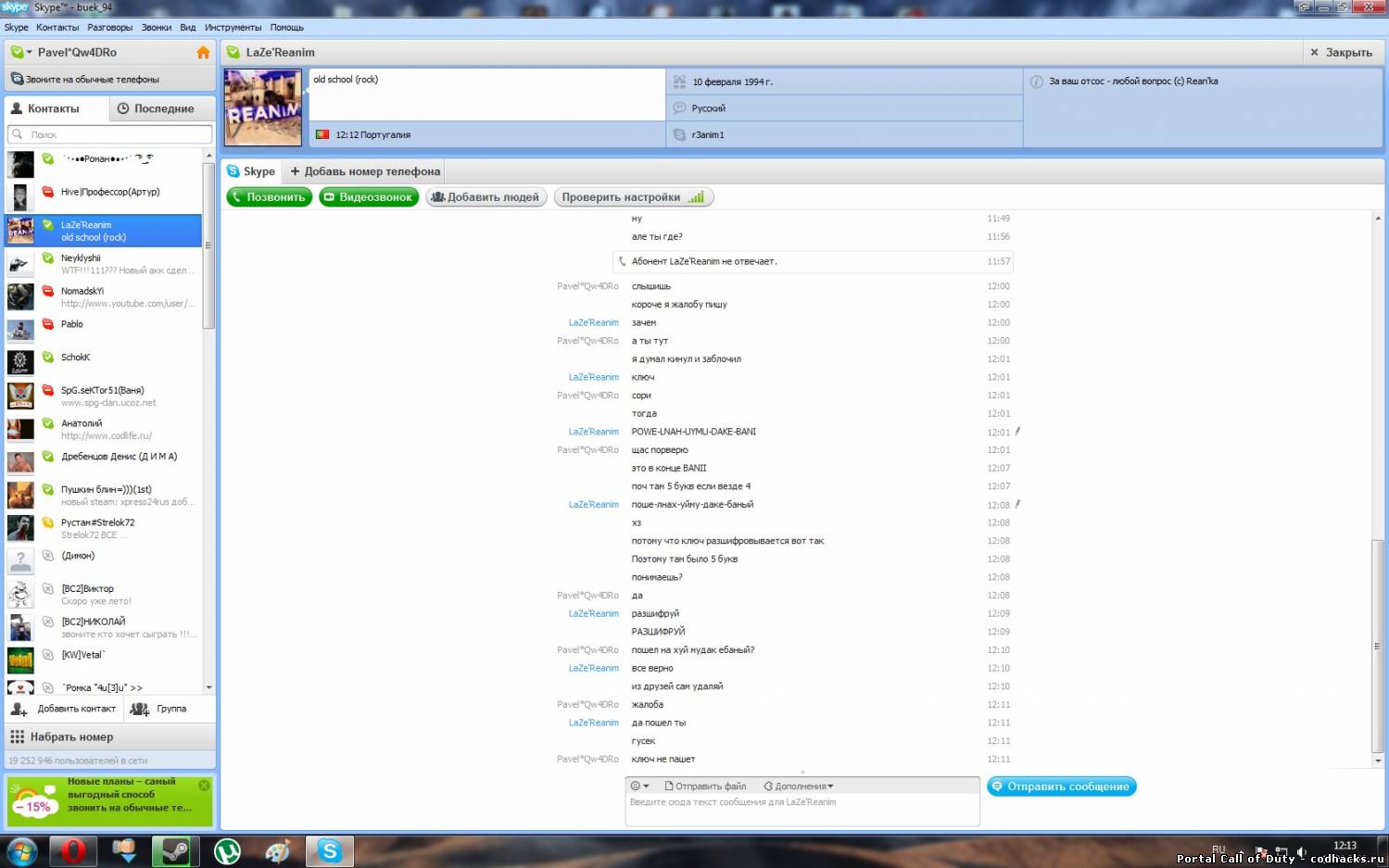Click the home icon next to Pavel*Qw4DRo
This screenshot has height=868, width=1389.
pos(203,53)
